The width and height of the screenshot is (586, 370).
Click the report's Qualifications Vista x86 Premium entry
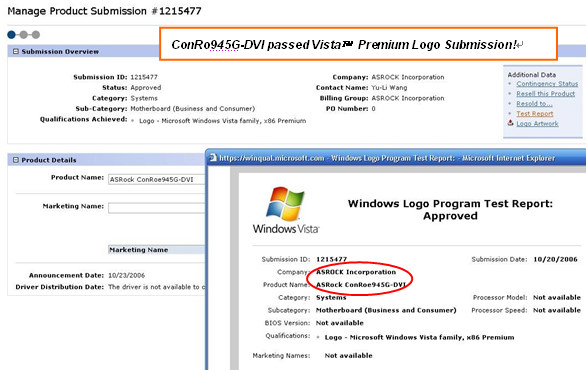point(419,337)
